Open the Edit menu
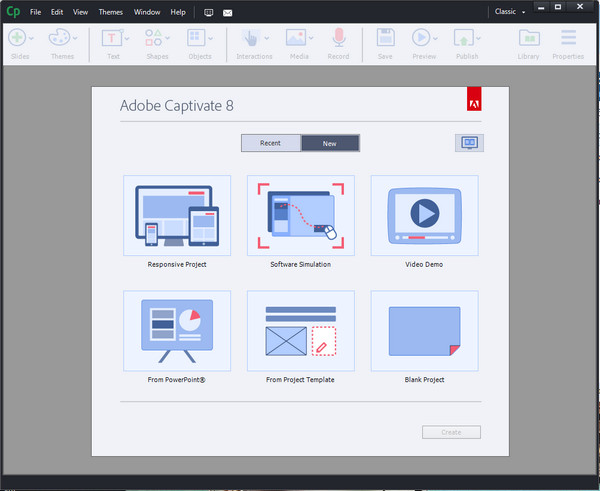The image size is (600, 491). (x=57, y=12)
